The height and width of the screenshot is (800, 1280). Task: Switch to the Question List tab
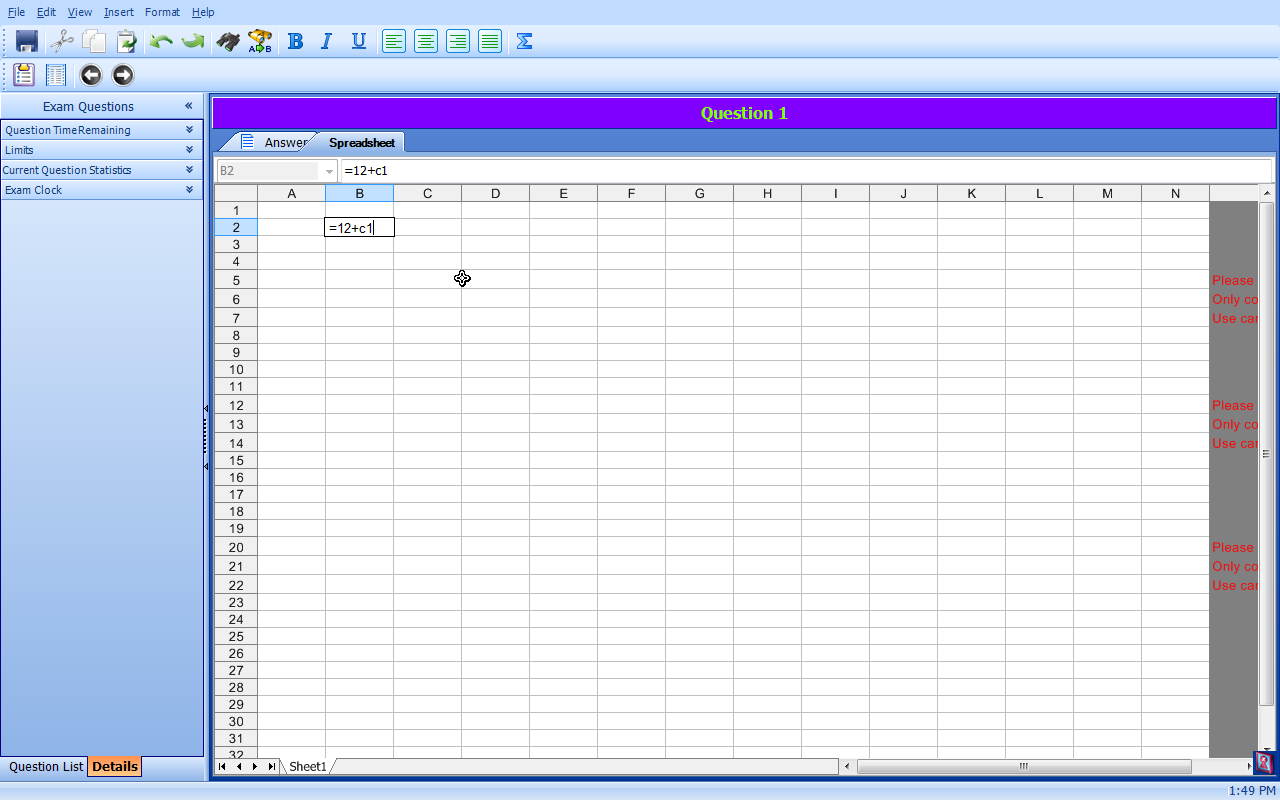coord(45,766)
